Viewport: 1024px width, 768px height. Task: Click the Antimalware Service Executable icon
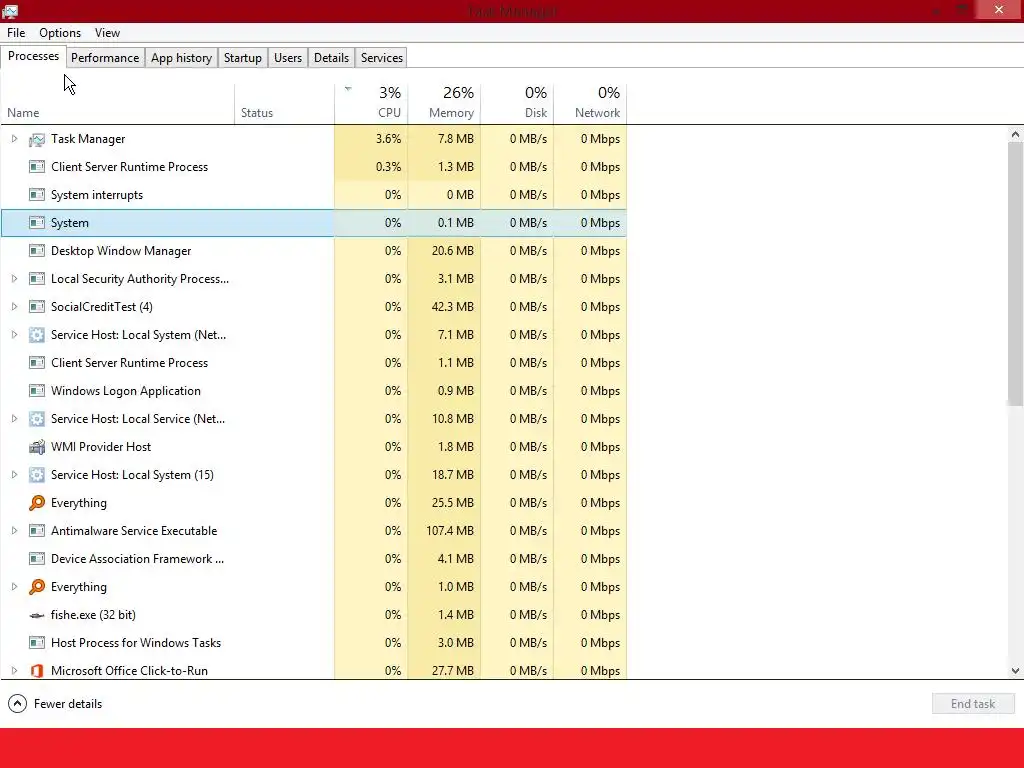[37, 531]
